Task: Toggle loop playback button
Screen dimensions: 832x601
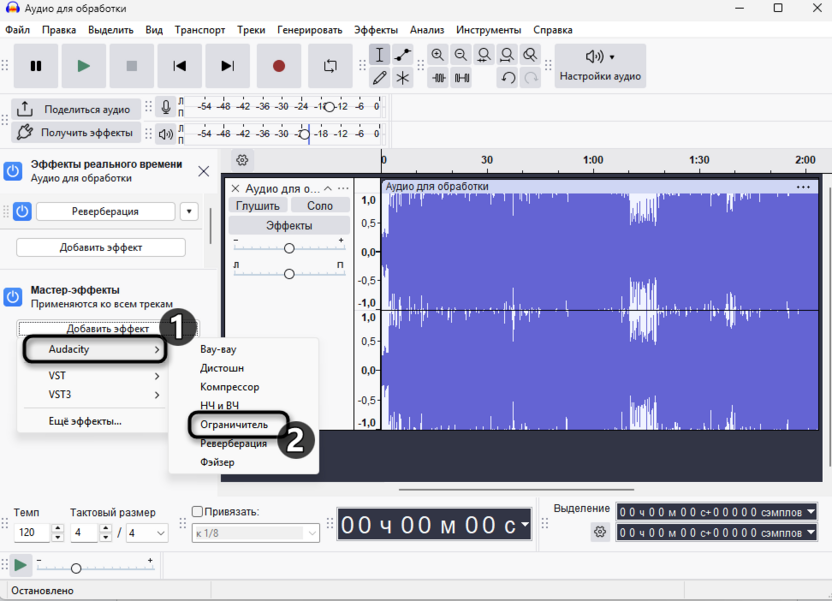Action: pos(330,66)
